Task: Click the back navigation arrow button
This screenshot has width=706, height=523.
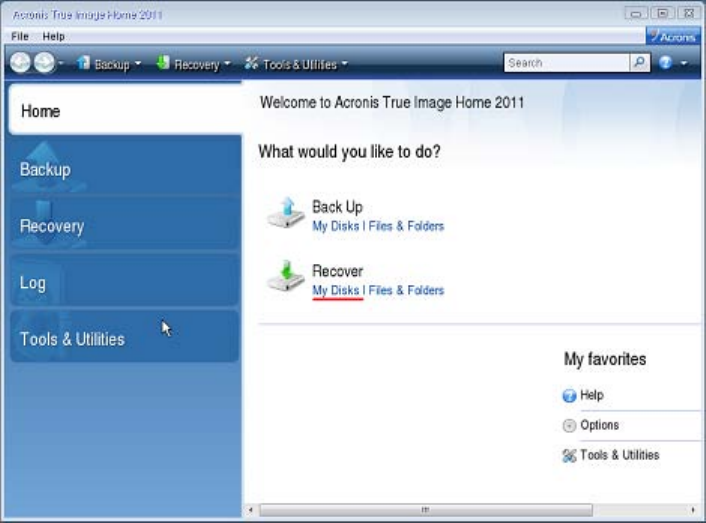Action: point(20,63)
